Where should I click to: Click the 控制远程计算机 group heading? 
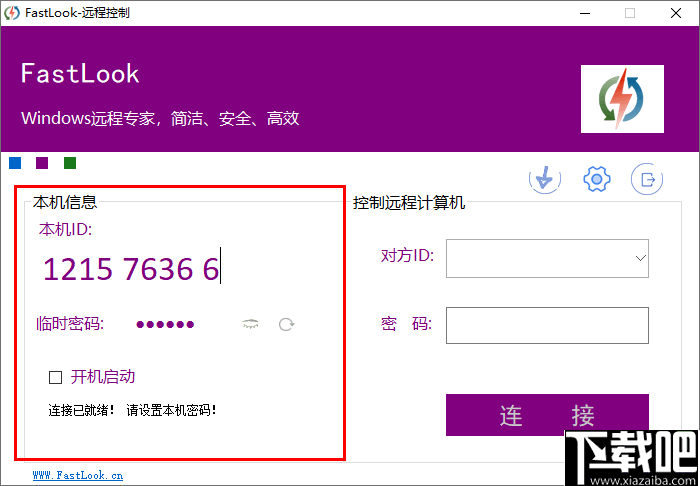coord(409,203)
